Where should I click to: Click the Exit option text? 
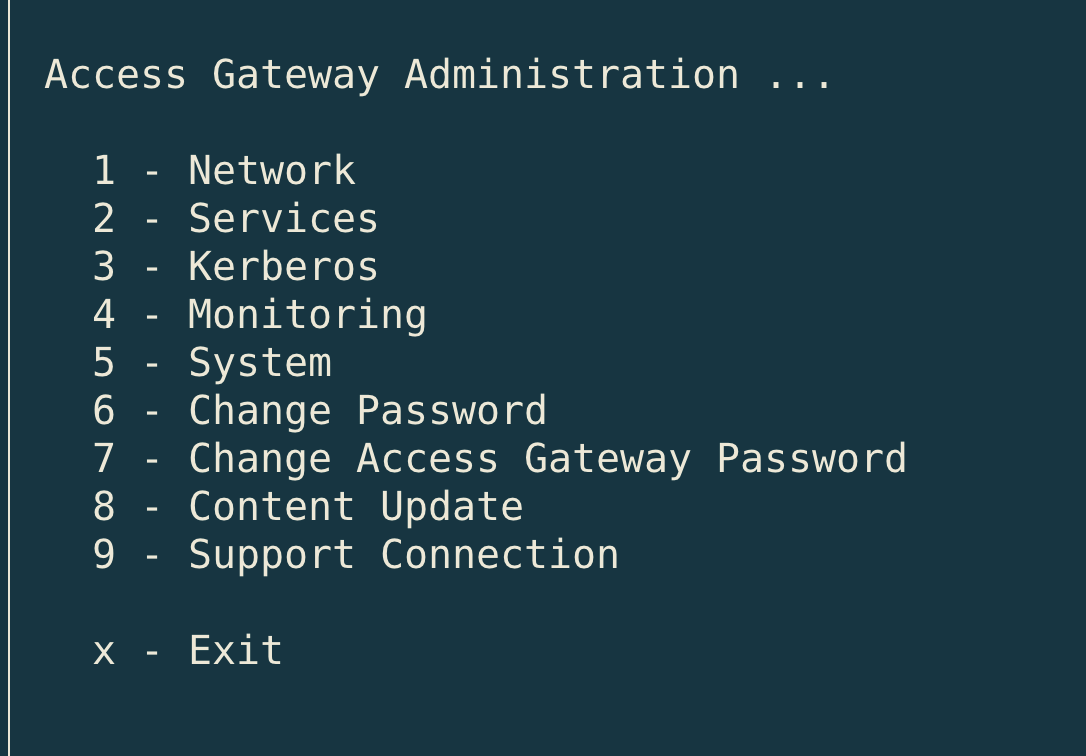235,651
